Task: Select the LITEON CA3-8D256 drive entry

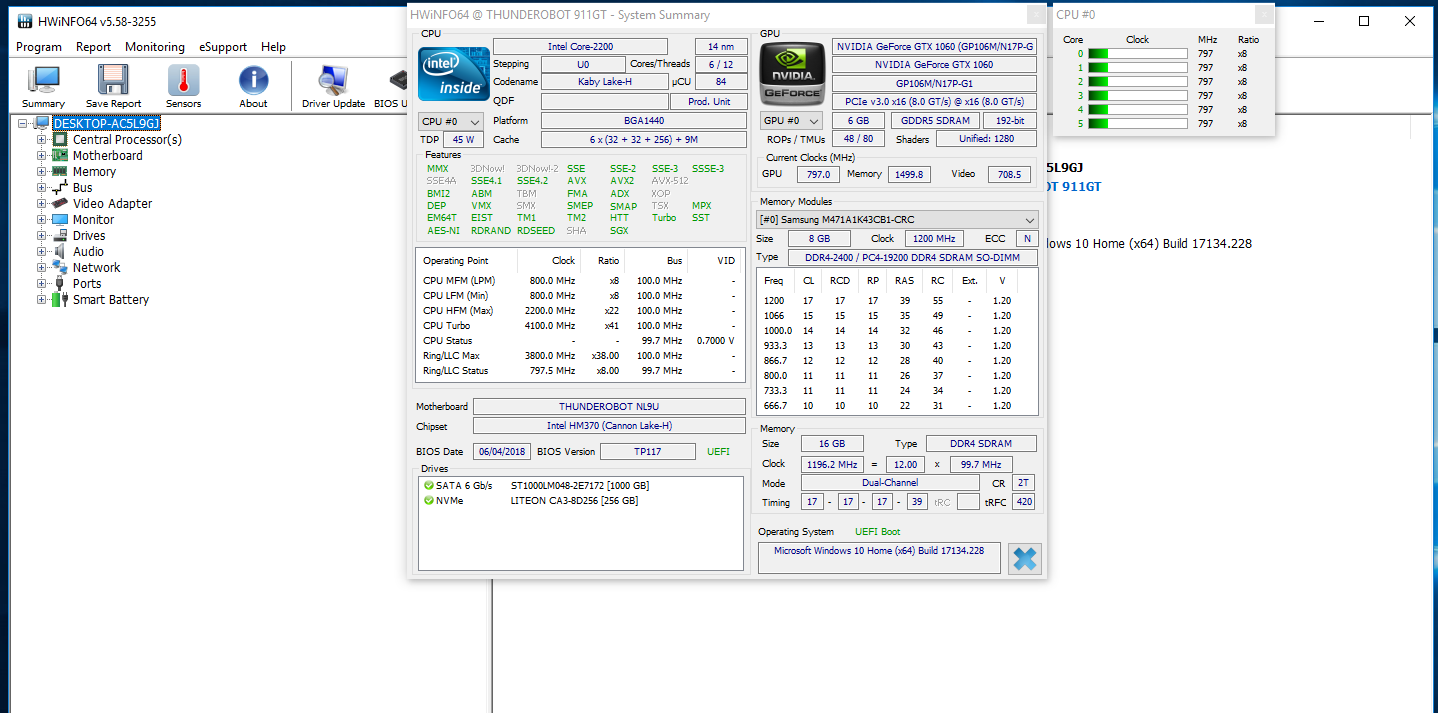Action: 574,501
